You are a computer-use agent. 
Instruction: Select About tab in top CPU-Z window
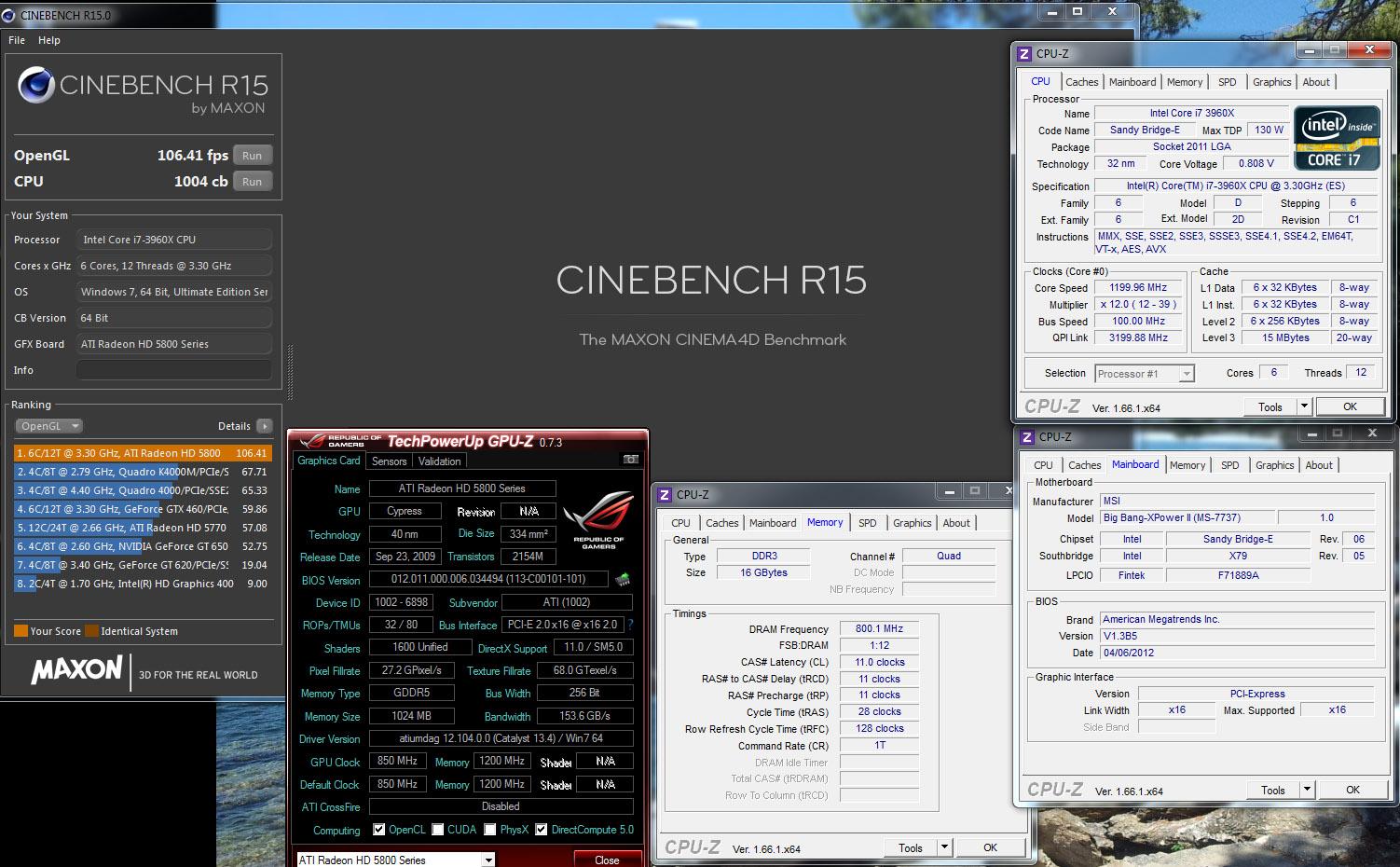coord(1316,82)
